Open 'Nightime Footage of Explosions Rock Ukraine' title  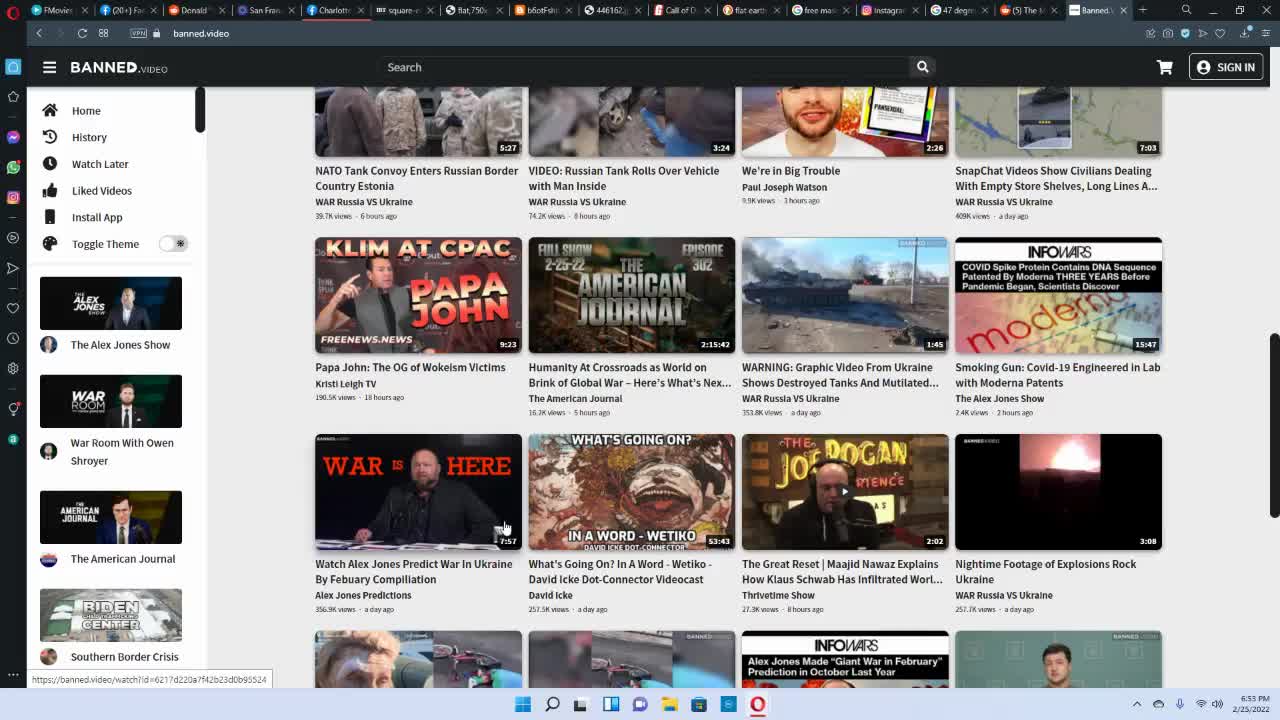tap(1046, 572)
